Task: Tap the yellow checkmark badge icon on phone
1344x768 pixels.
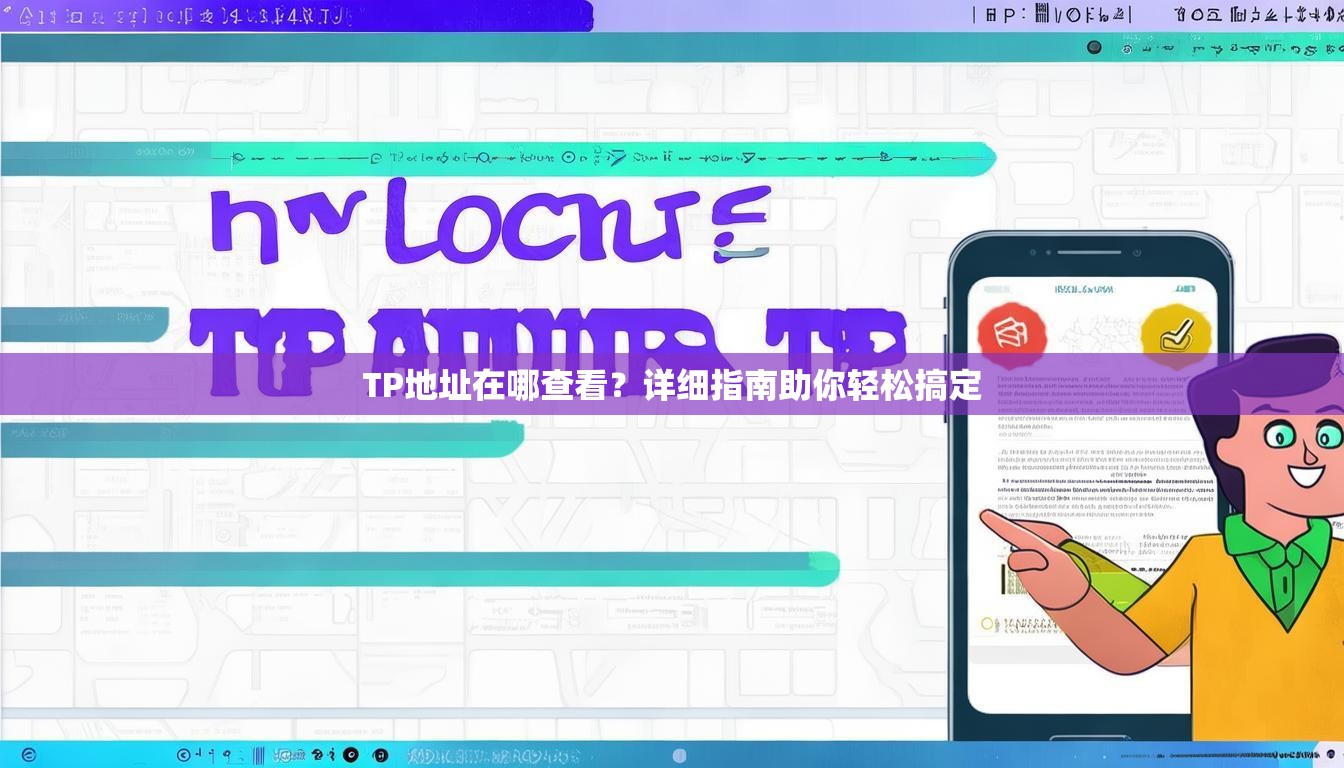Action: [1175, 336]
